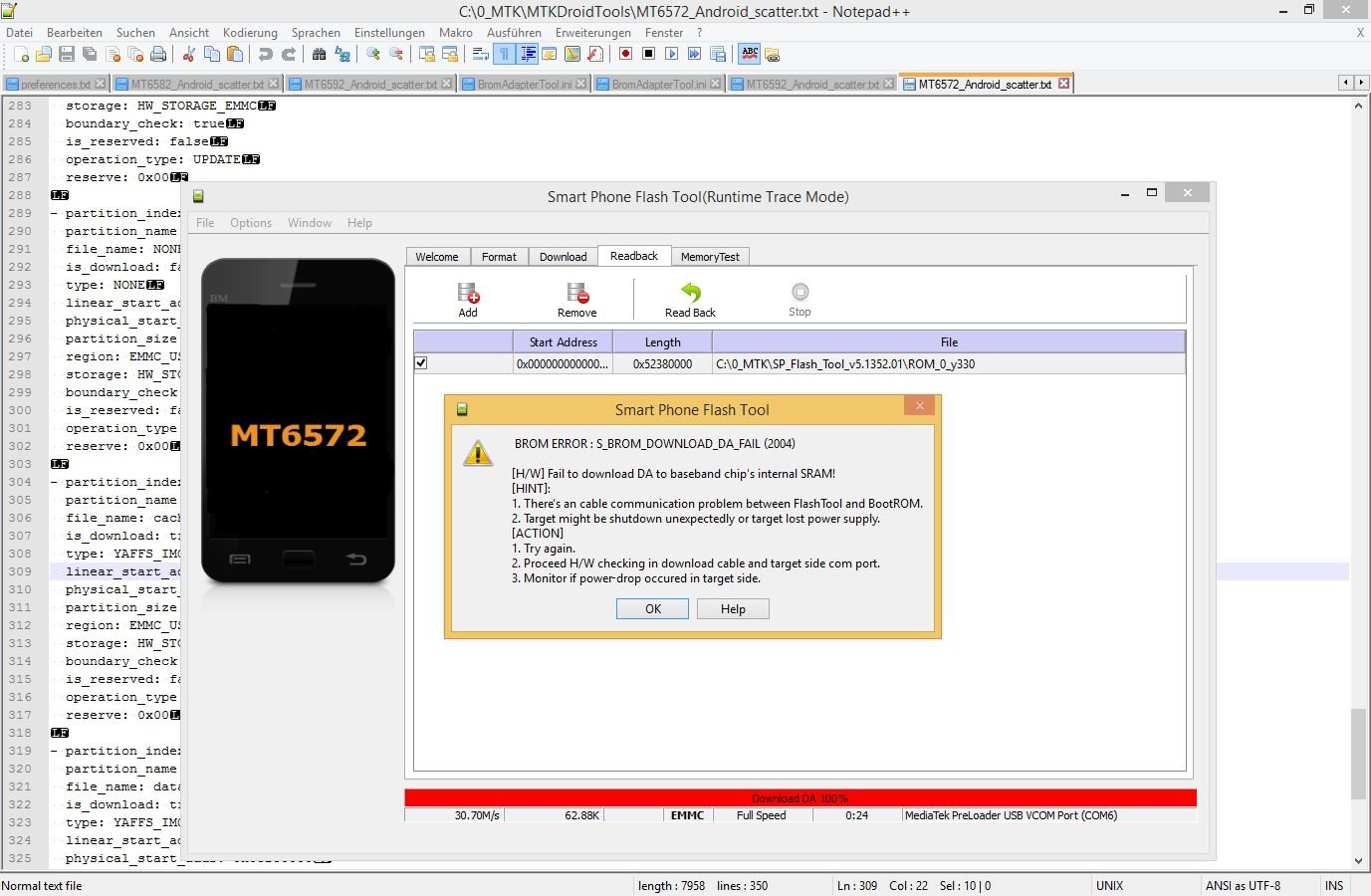Image resolution: width=1371 pixels, height=896 pixels.
Task: Toggle the ROM_0_y330 readback row checkbox
Action: tap(421, 363)
